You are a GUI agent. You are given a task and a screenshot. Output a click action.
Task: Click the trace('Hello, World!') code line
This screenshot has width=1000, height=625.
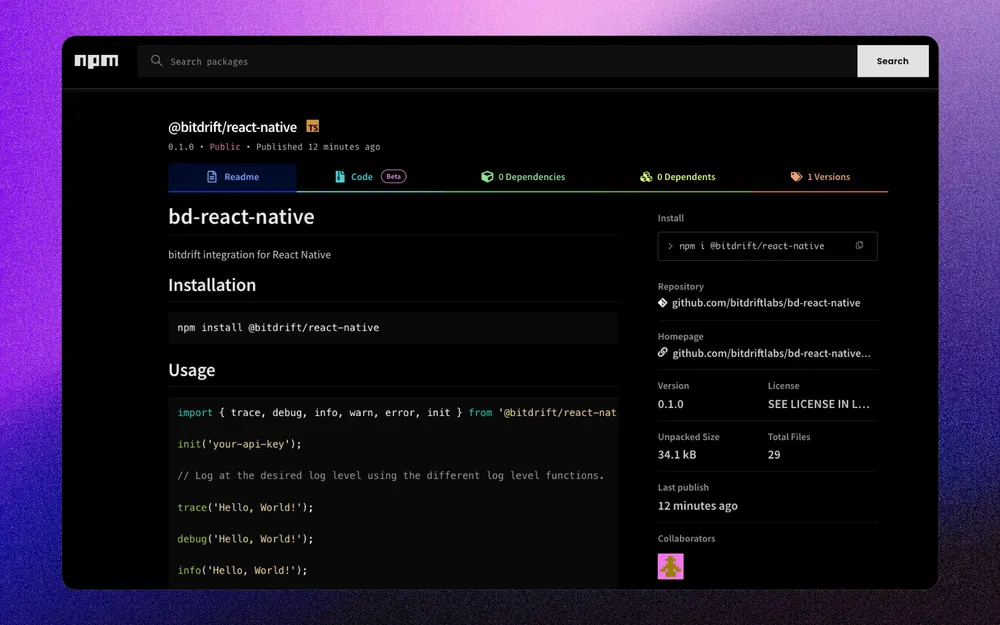[x=246, y=508]
